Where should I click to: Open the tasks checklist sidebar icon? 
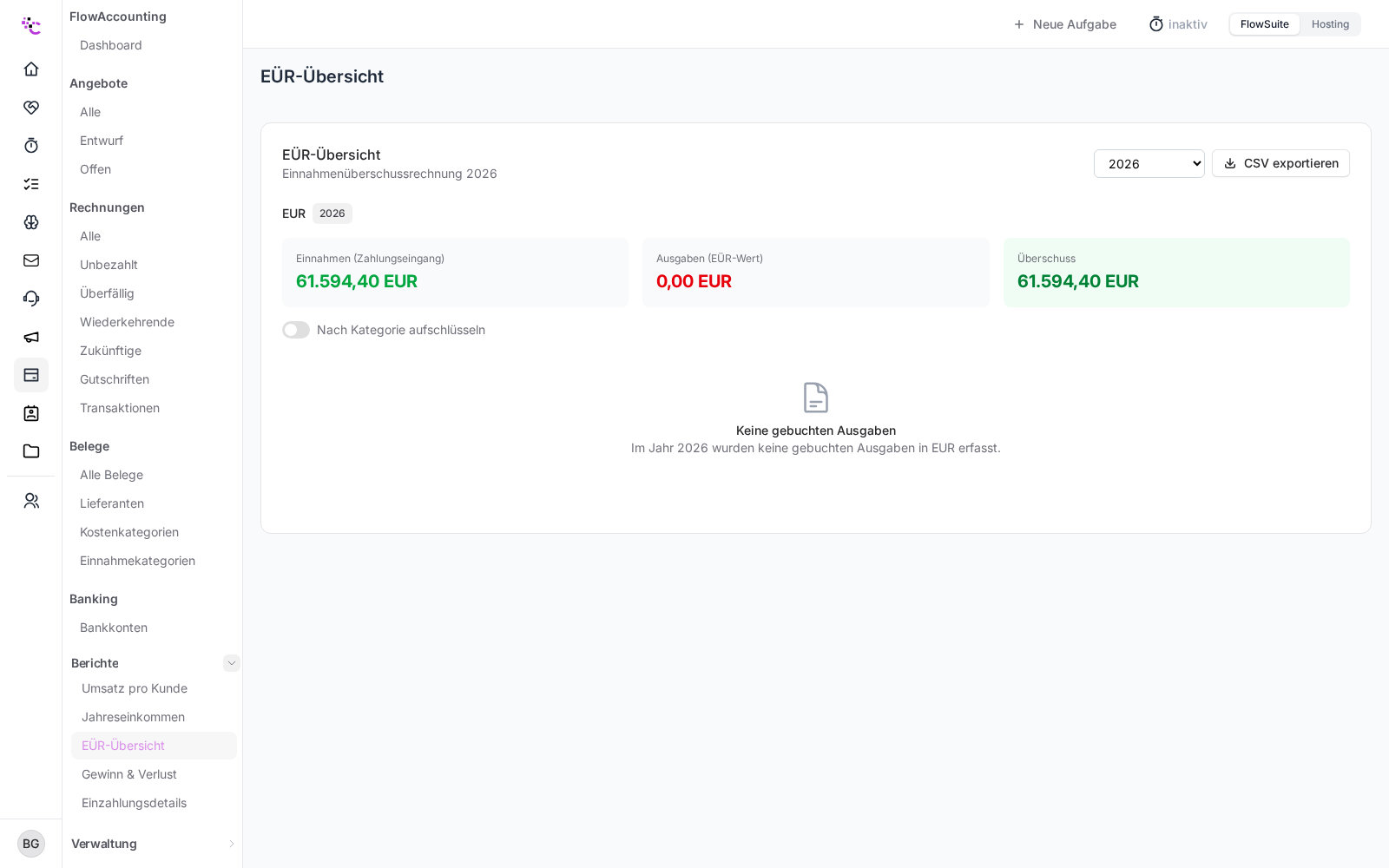pyautogui.click(x=31, y=183)
